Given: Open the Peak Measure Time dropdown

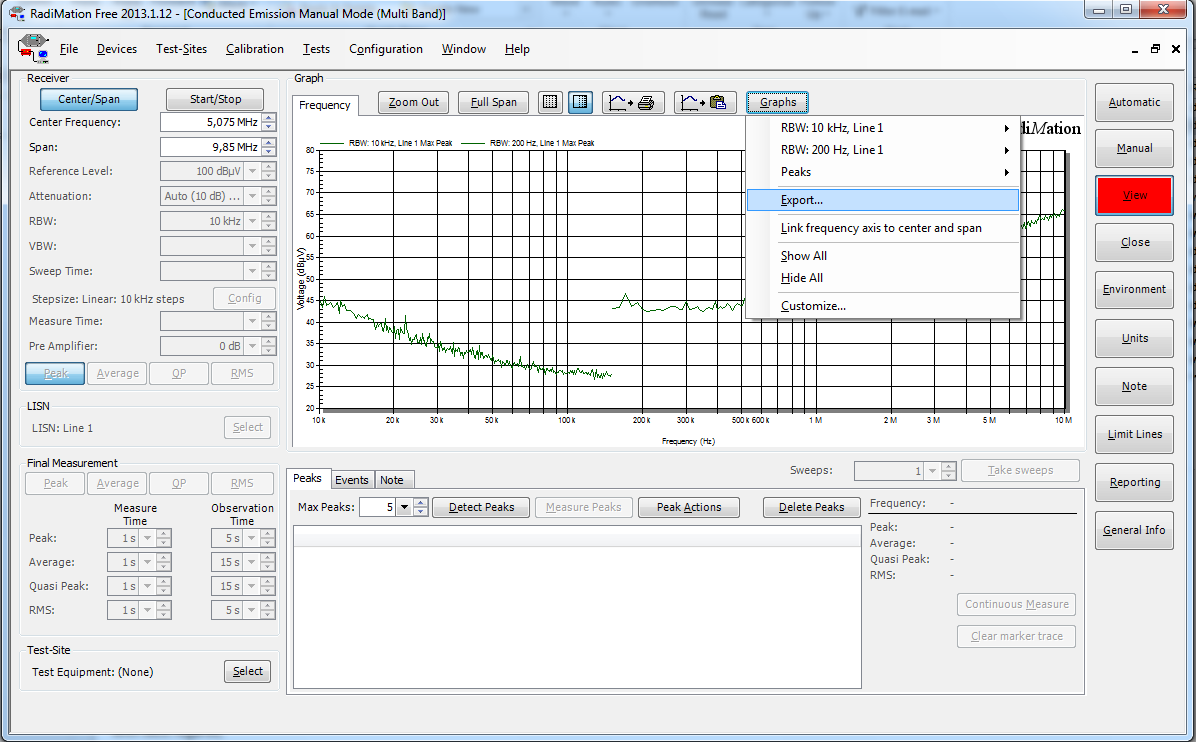Looking at the screenshot, I should click(x=148, y=538).
